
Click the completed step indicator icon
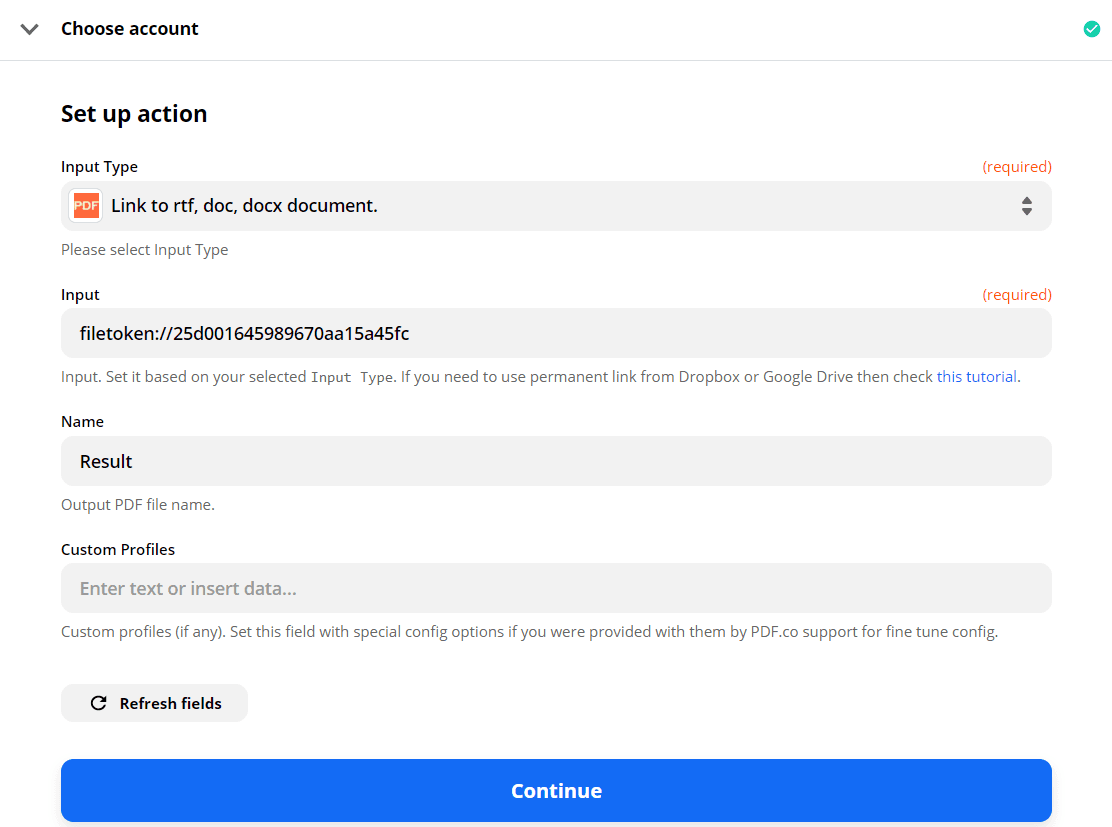1091,29
